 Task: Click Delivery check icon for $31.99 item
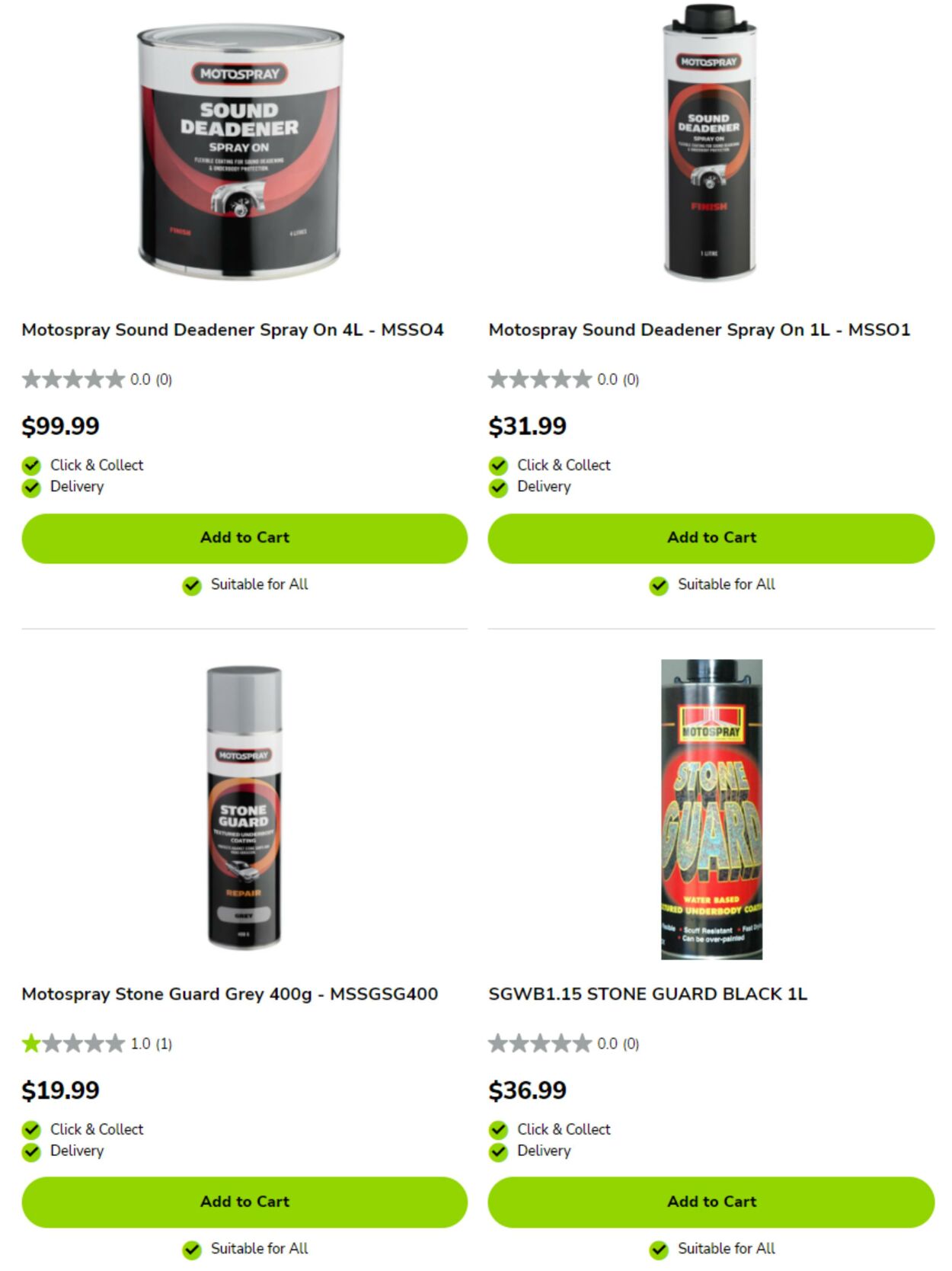point(498,488)
